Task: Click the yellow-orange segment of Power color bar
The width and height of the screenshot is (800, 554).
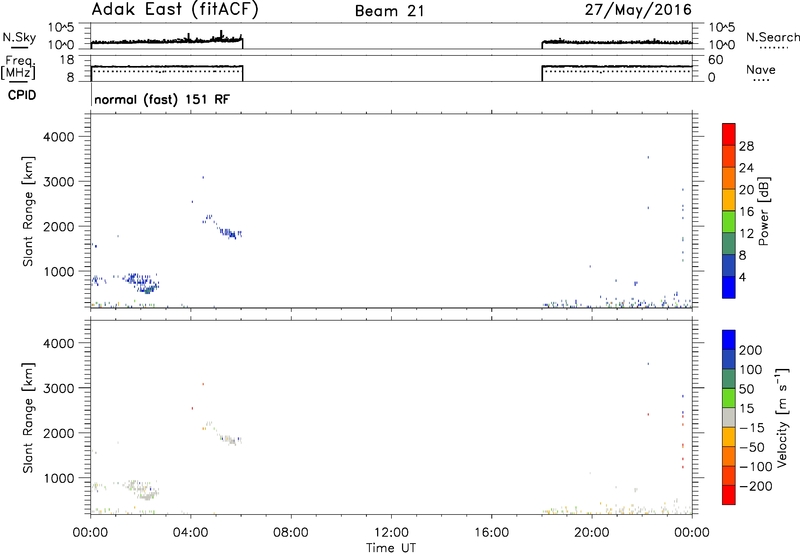Action: tap(729, 200)
